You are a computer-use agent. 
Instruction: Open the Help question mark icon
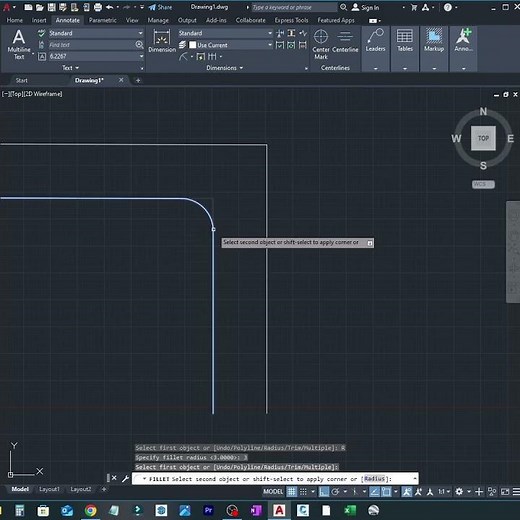click(x=448, y=7)
